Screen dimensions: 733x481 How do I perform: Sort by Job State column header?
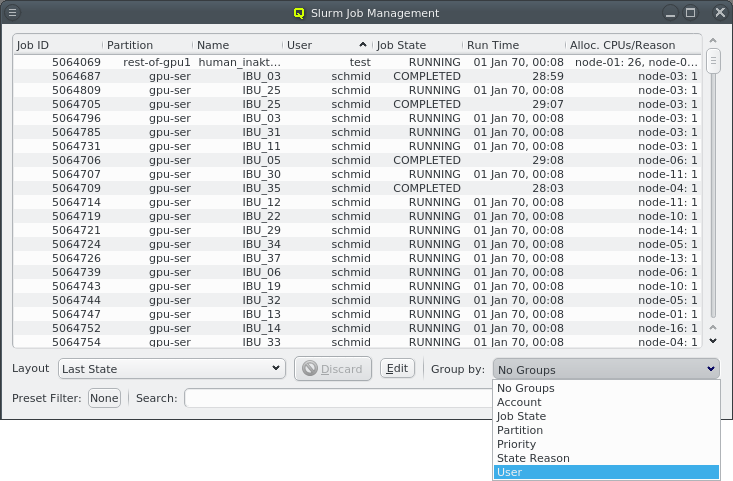click(x=418, y=45)
